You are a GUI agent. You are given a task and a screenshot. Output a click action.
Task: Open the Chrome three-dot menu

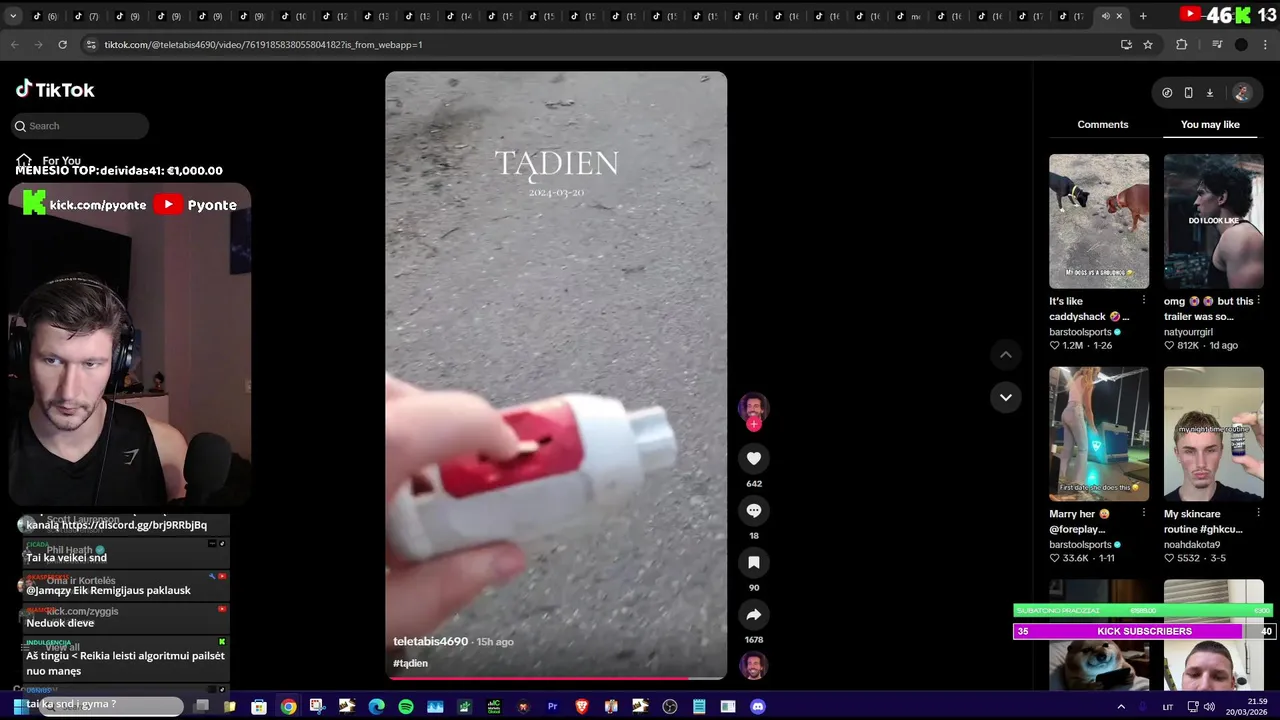1266,44
